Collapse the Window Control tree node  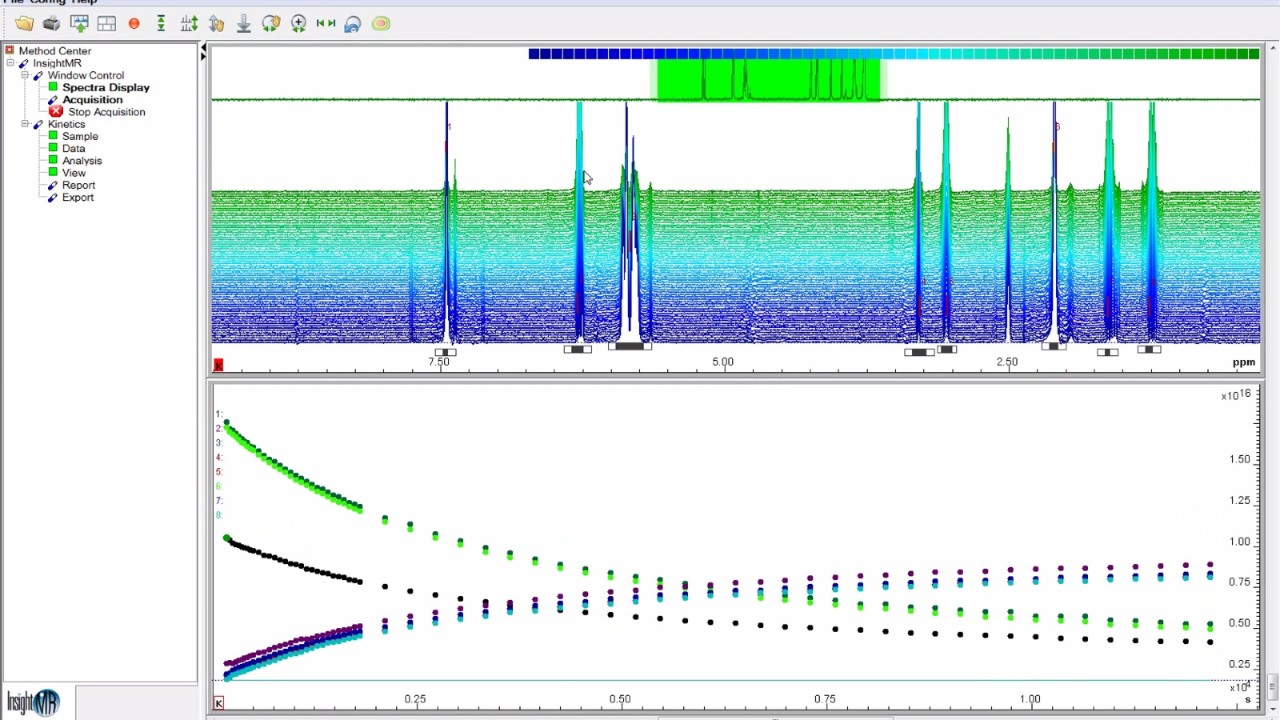25,76
